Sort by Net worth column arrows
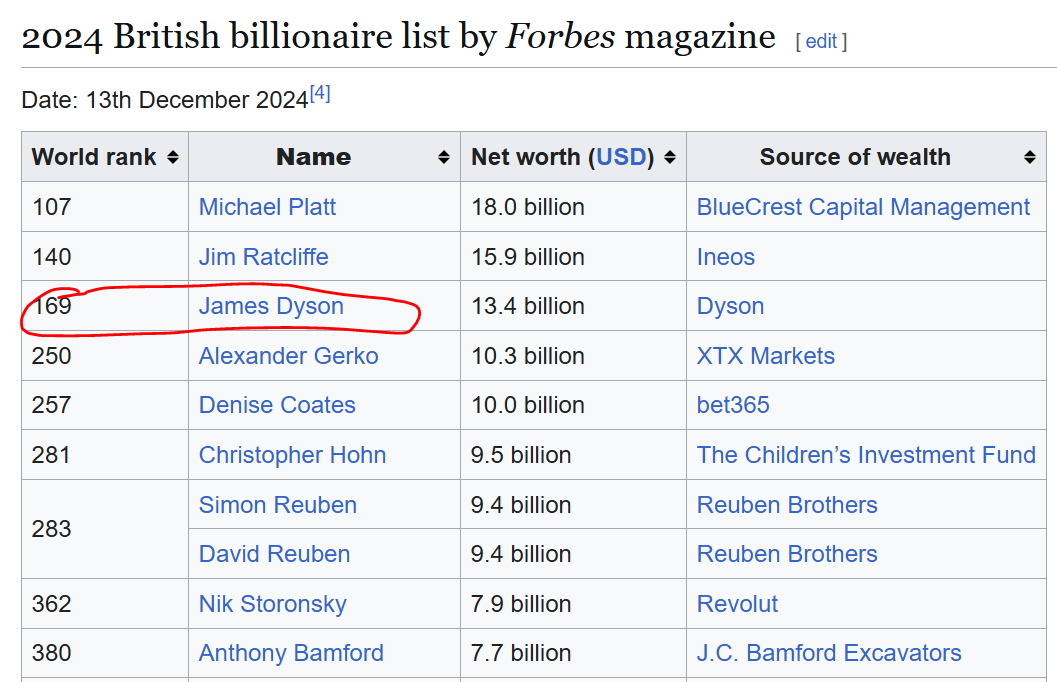The width and height of the screenshot is (1057, 682). (x=670, y=158)
